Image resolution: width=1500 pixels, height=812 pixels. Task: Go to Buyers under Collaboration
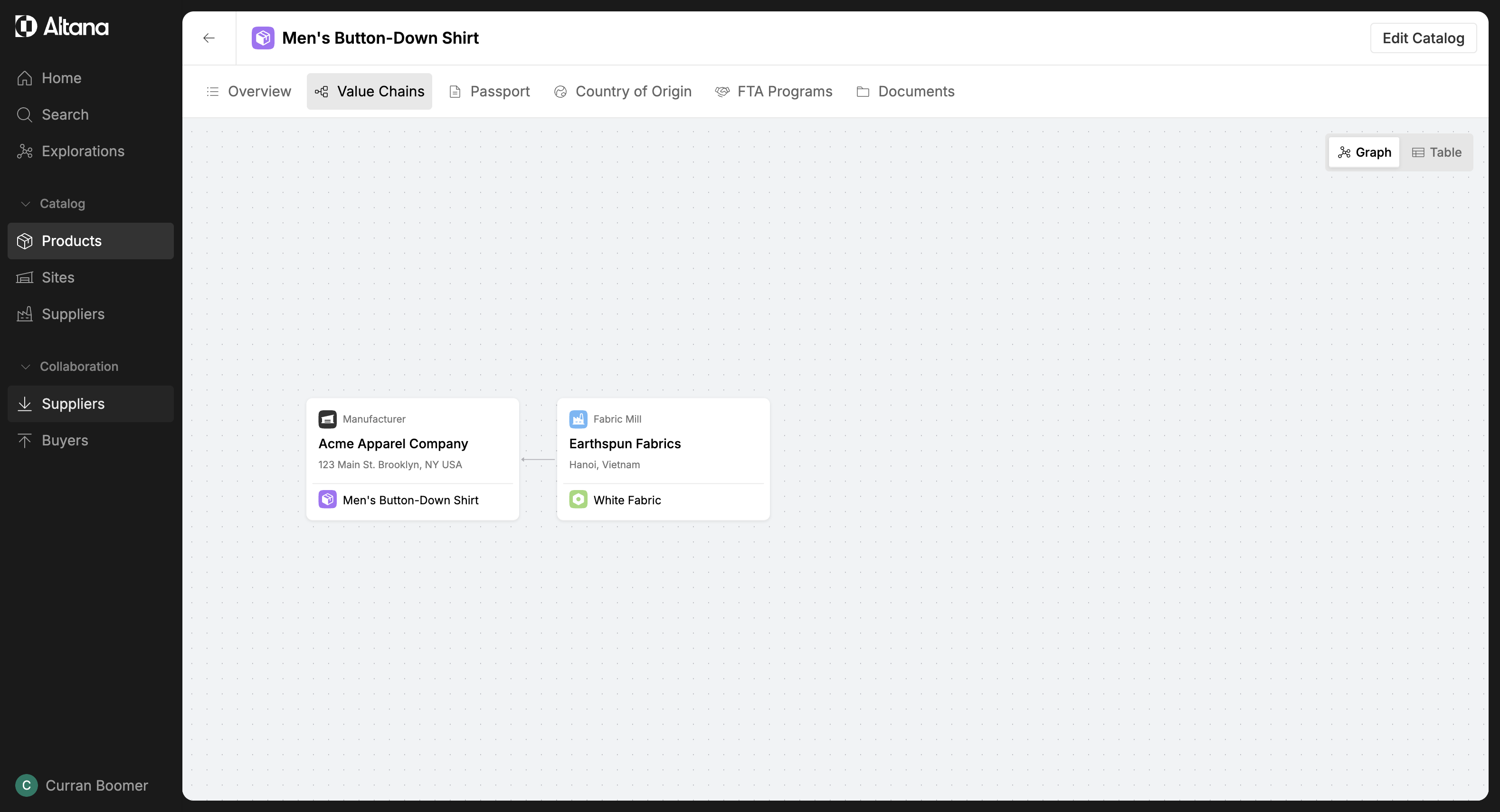[x=65, y=441]
